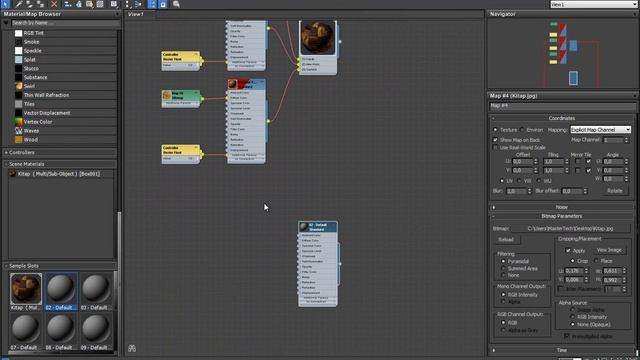Select the Texture radio button

(495, 130)
